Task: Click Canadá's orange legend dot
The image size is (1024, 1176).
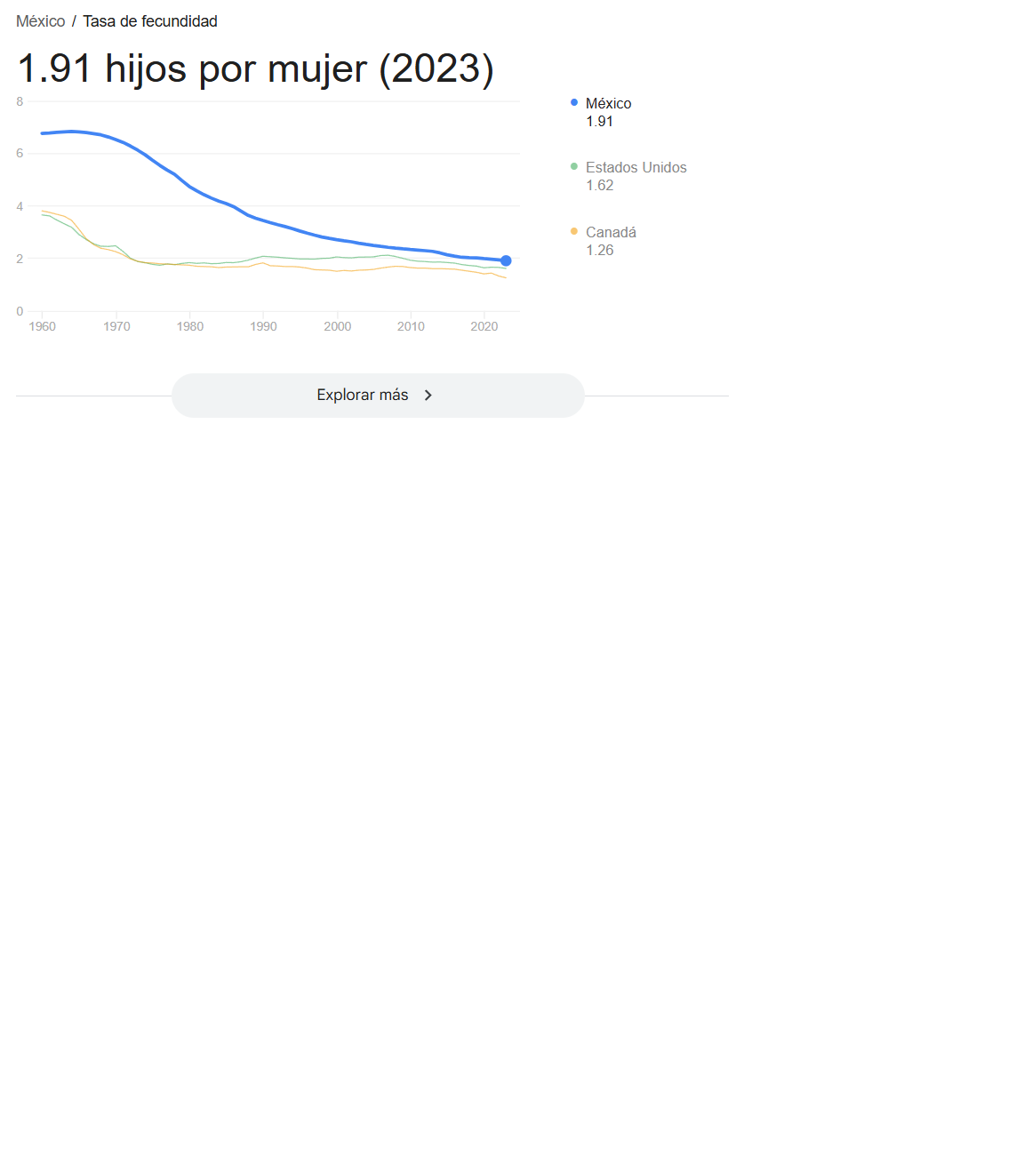Action: tap(574, 231)
